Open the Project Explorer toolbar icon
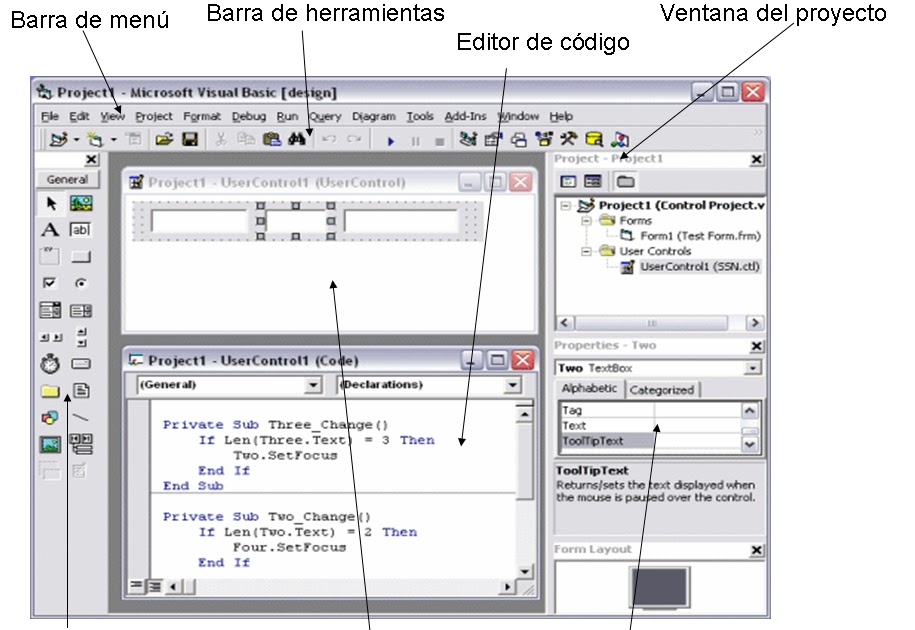Screen dimensions: 915x630 [468, 139]
